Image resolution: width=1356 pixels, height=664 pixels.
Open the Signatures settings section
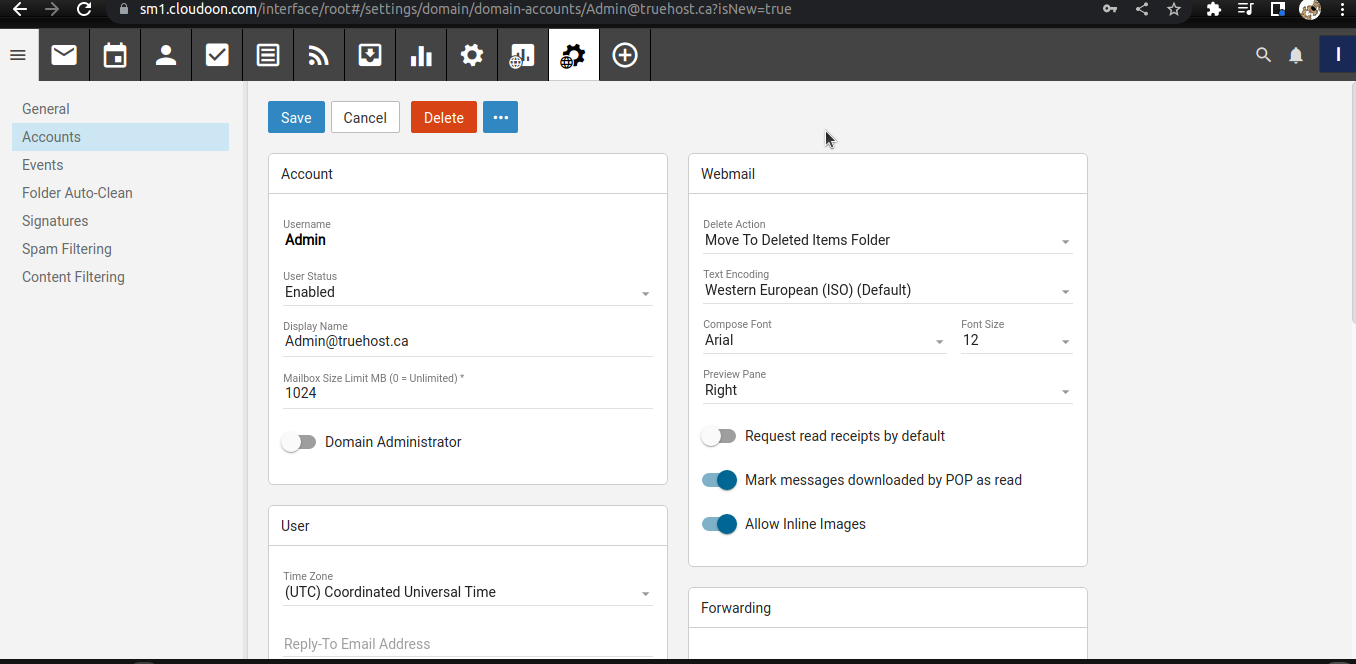coord(54,220)
